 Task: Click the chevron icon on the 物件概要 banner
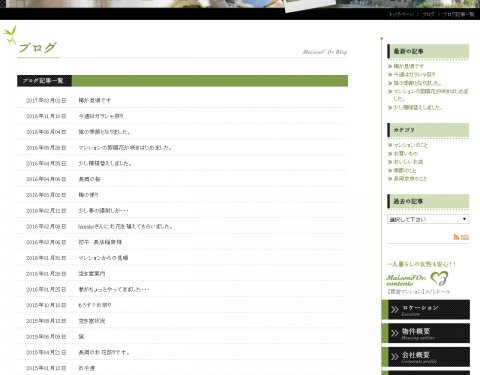395,333
